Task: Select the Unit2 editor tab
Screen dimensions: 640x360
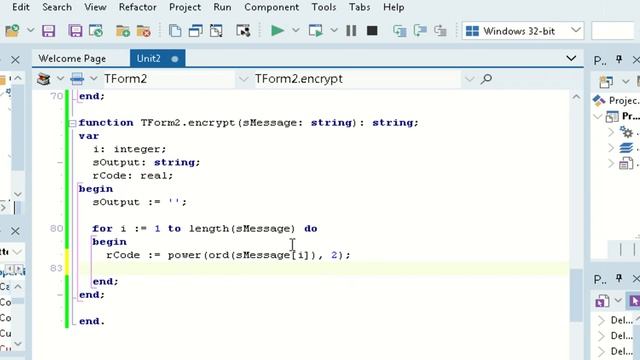Action: point(157,58)
